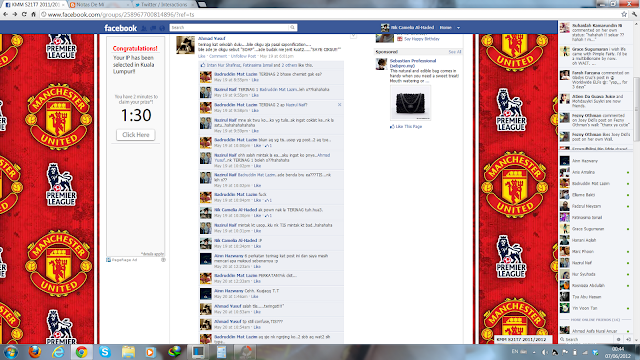
Task: Open Windows Media Player in taskbar
Action: point(151,352)
